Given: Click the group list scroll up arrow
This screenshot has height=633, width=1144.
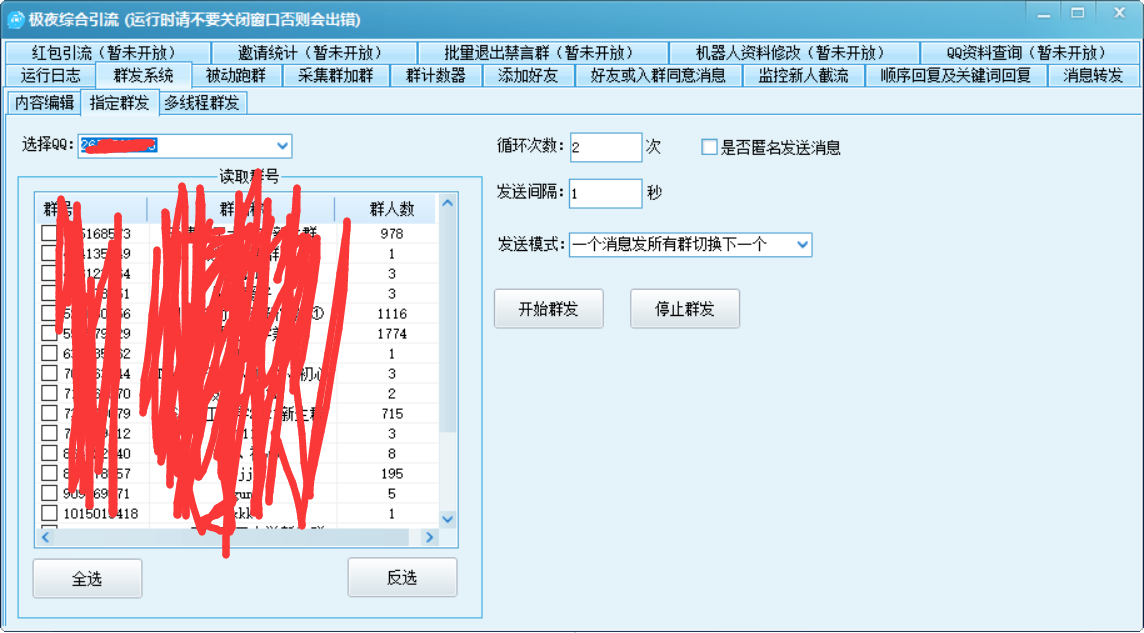Looking at the screenshot, I should [447, 203].
